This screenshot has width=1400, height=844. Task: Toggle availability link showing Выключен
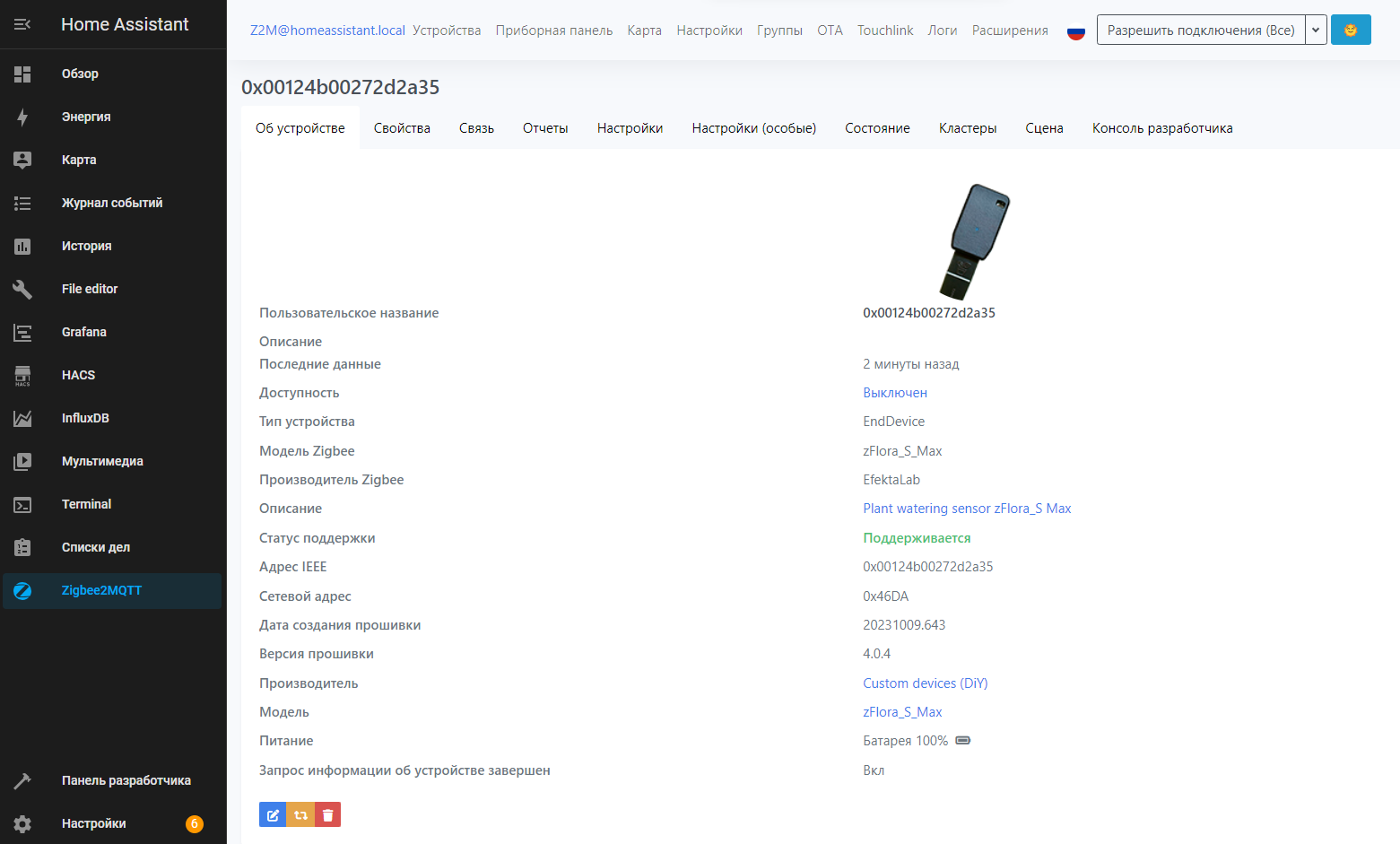click(894, 393)
